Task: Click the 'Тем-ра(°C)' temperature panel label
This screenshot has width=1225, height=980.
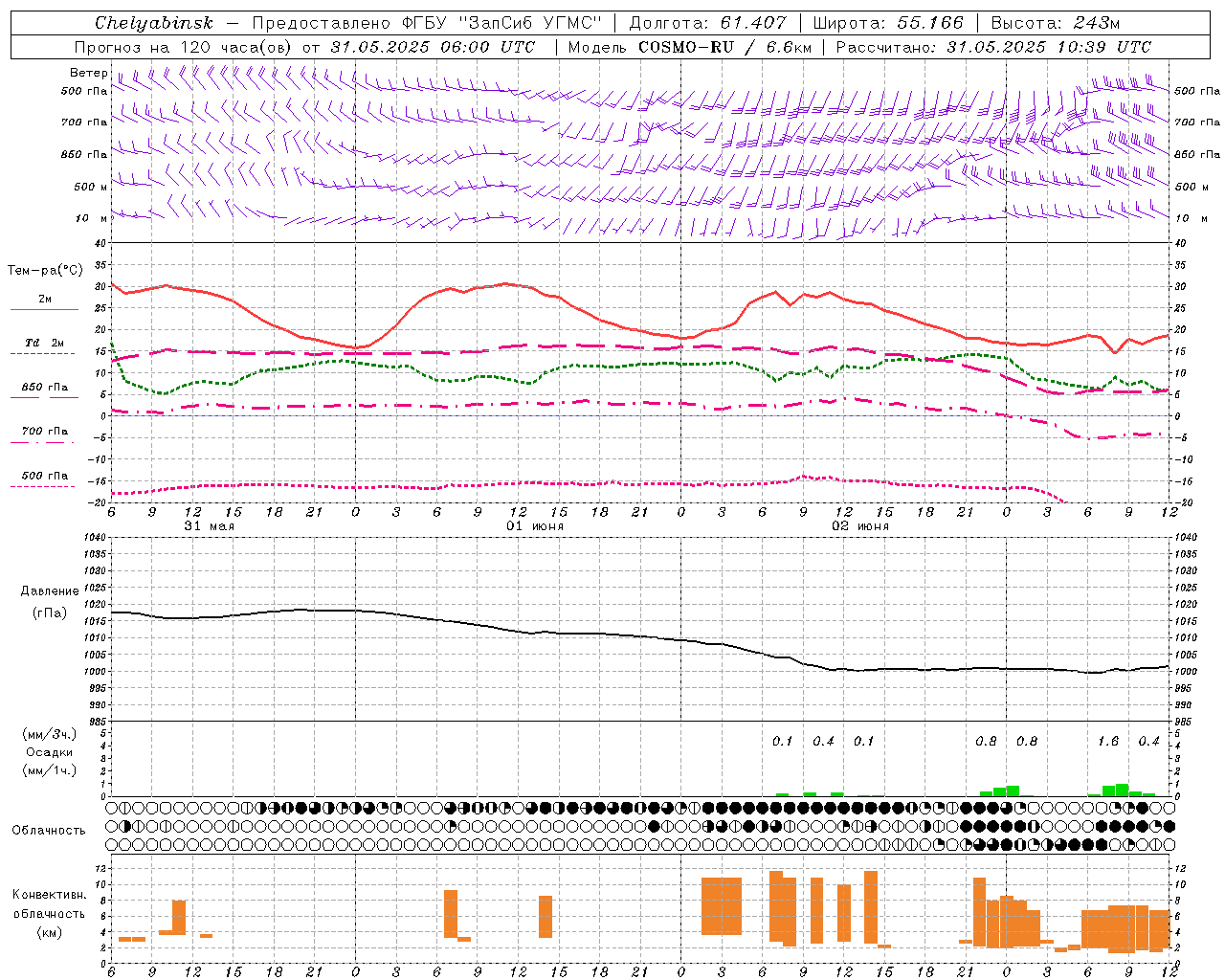Action: click(45, 271)
